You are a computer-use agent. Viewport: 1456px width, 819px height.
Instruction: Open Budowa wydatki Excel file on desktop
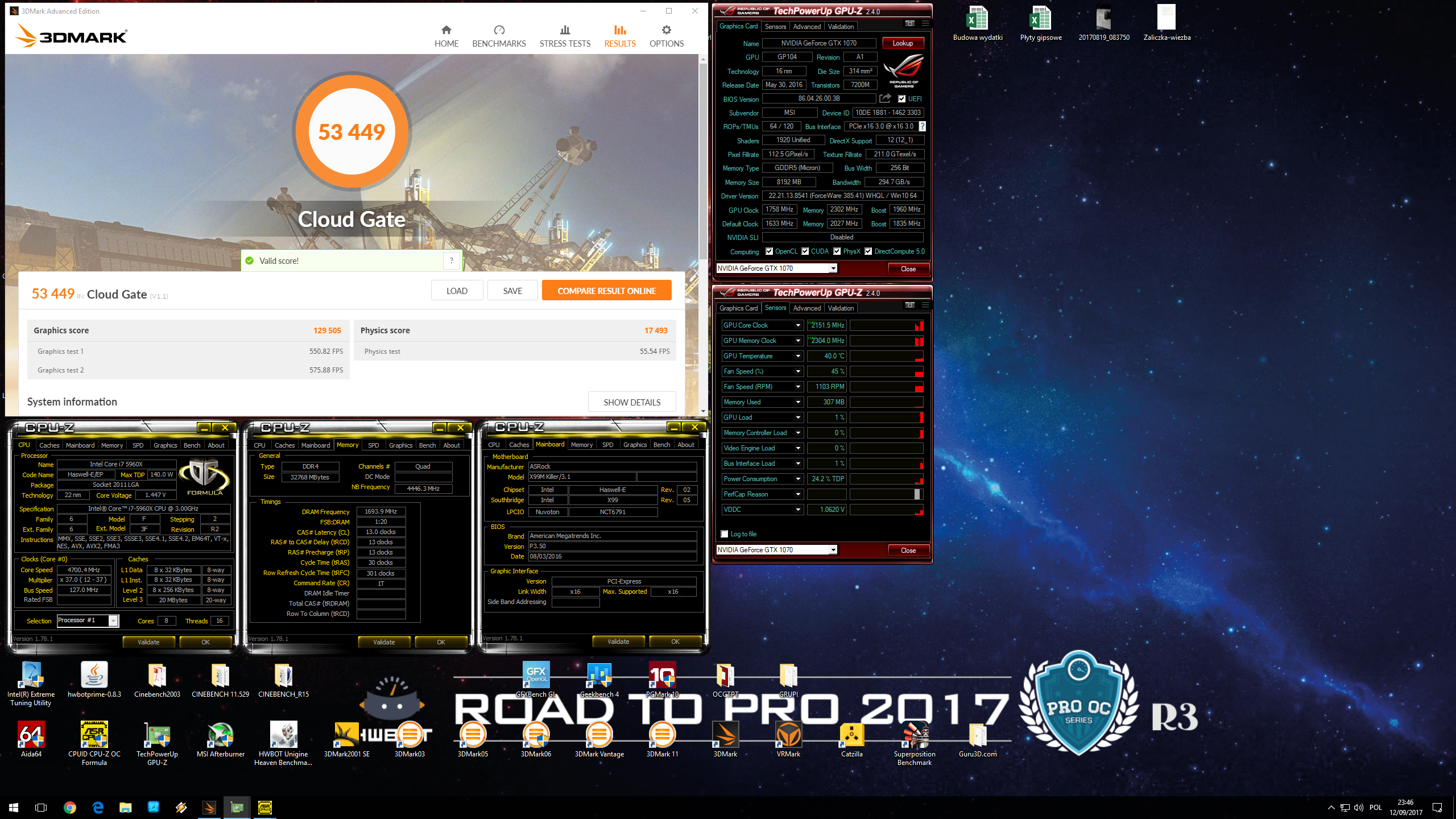[x=977, y=24]
